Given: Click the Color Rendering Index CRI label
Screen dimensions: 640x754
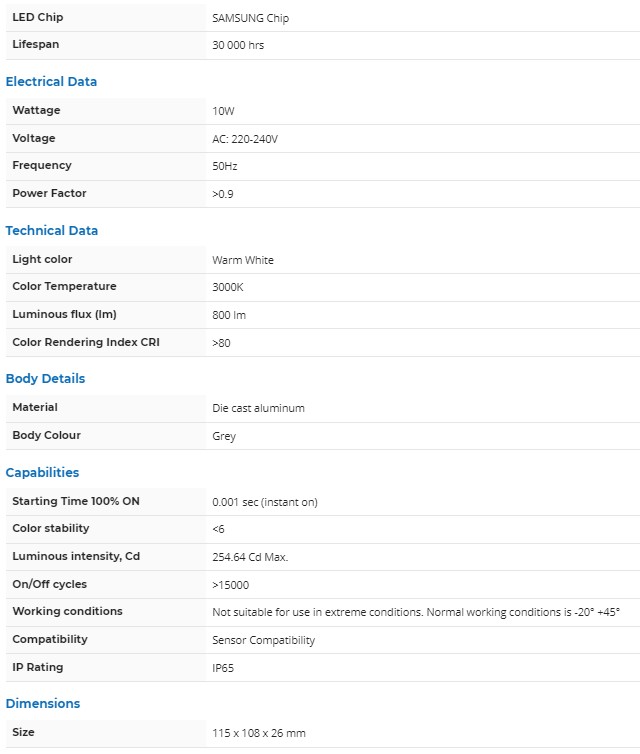Looking at the screenshot, I should 86,342.
